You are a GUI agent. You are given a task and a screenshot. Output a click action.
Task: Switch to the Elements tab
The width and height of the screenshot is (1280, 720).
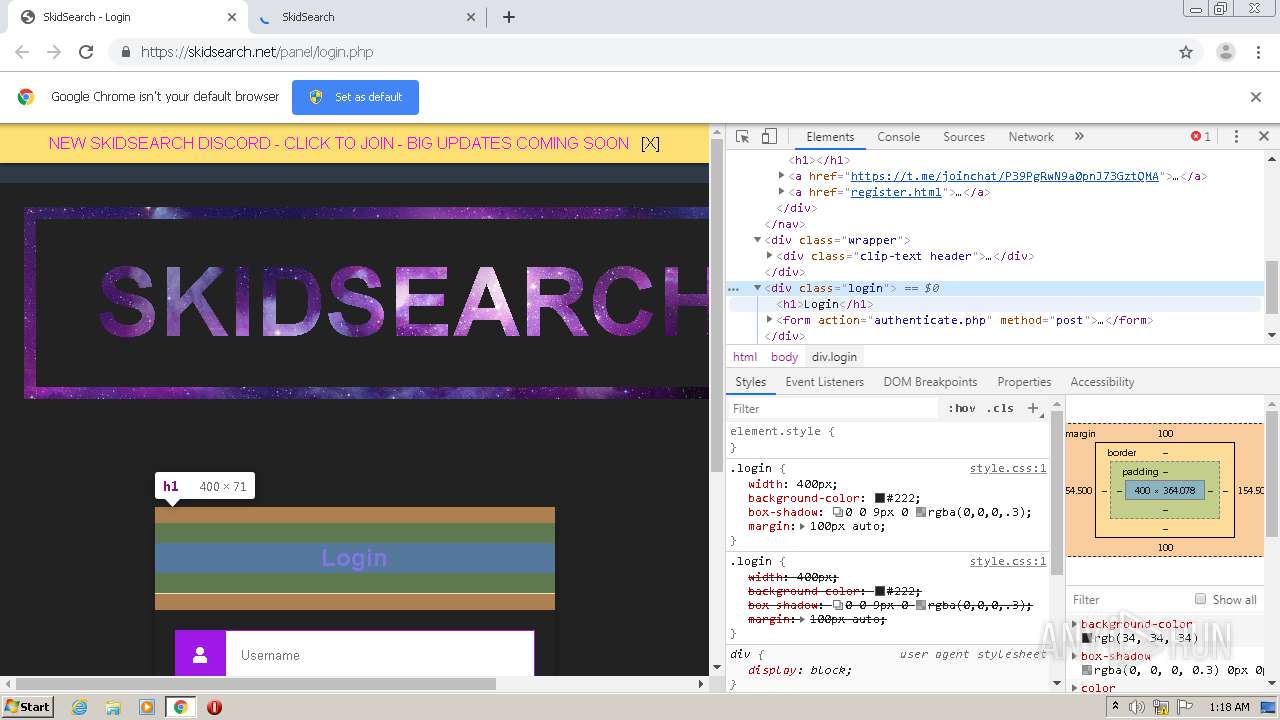tap(830, 137)
